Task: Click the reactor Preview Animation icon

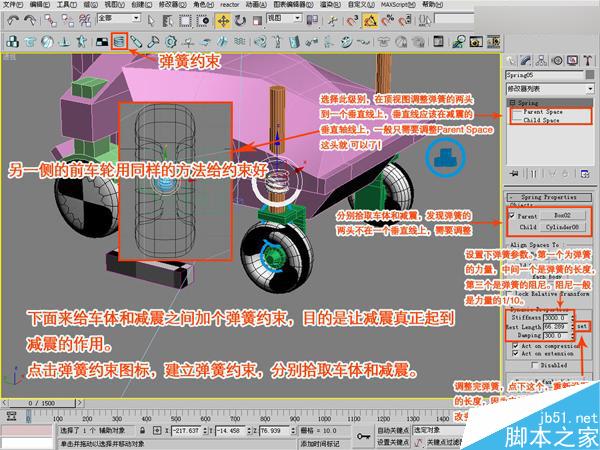Action: [x=476, y=41]
